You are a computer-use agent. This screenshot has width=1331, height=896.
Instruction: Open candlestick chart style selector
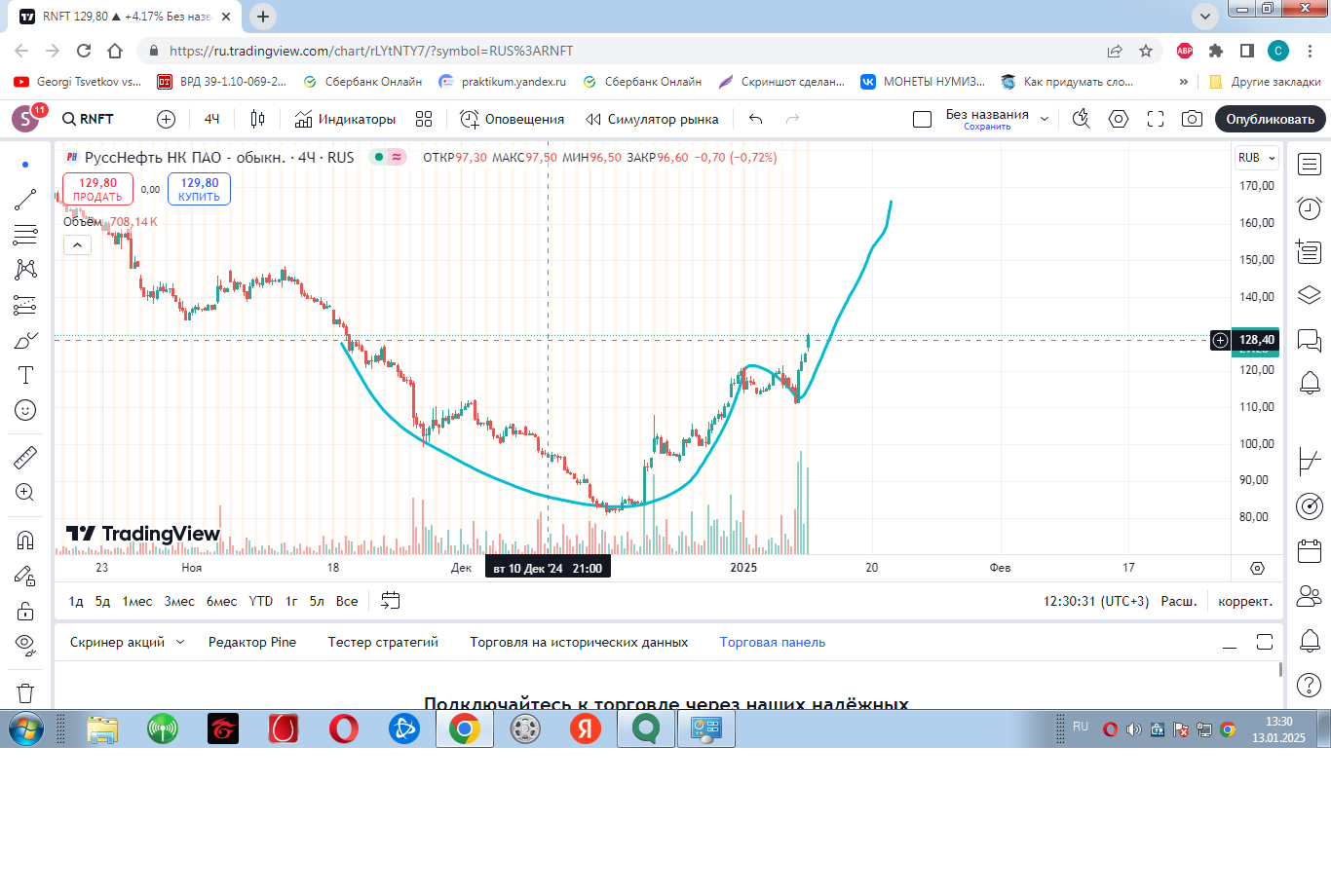[x=257, y=119]
